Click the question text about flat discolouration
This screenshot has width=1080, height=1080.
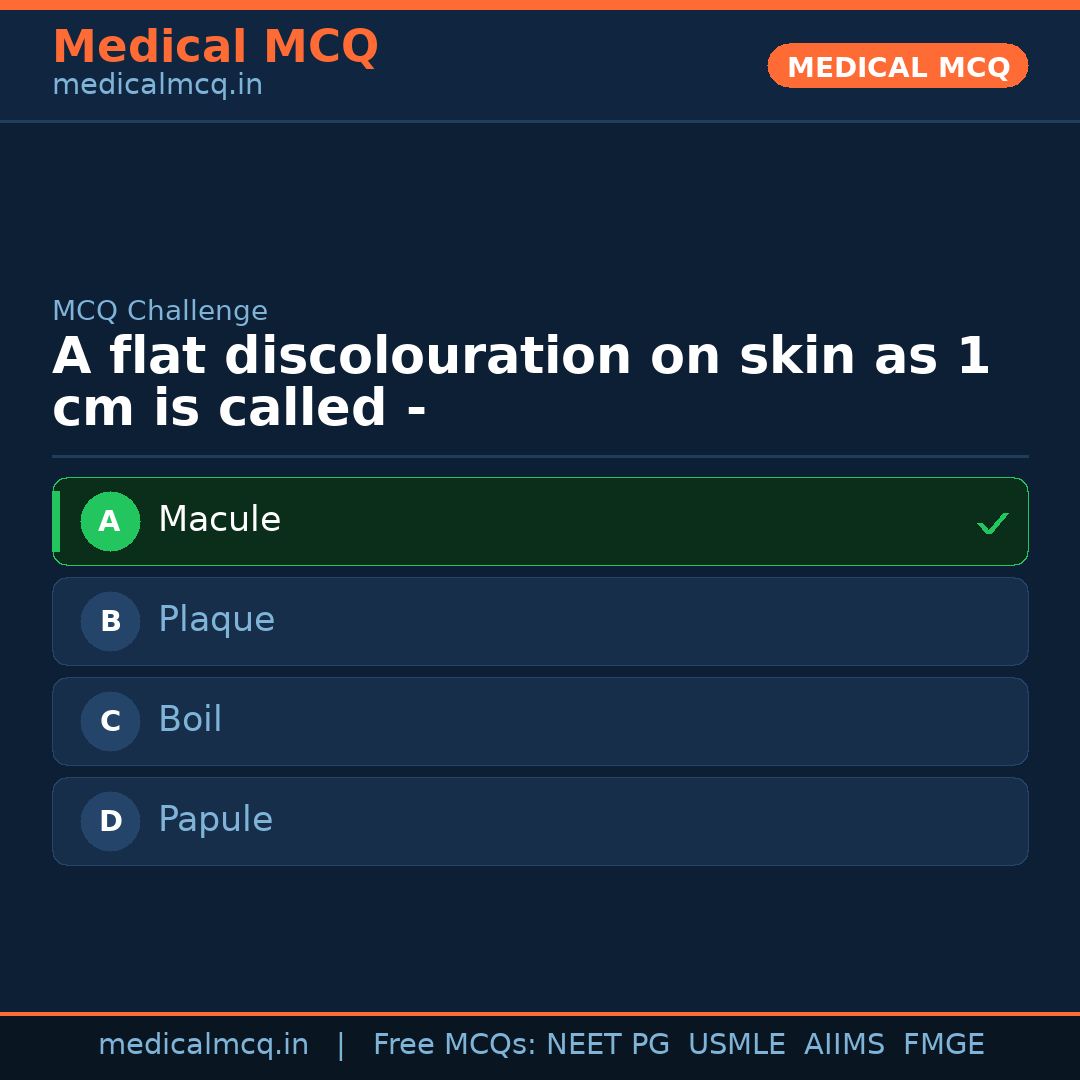(520, 380)
